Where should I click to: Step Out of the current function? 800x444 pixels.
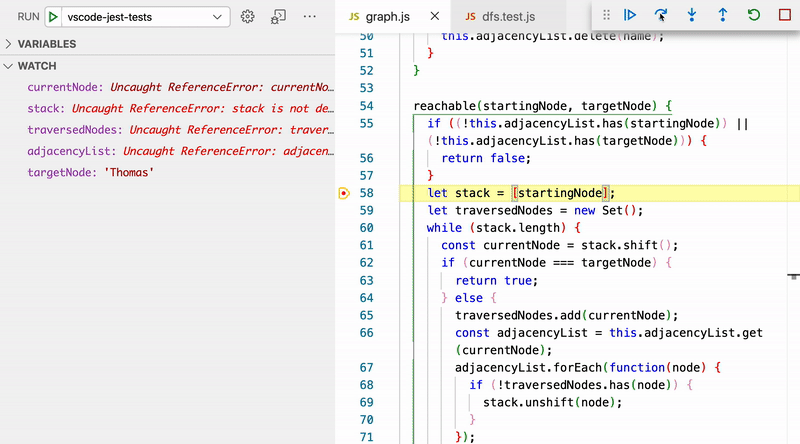722,15
